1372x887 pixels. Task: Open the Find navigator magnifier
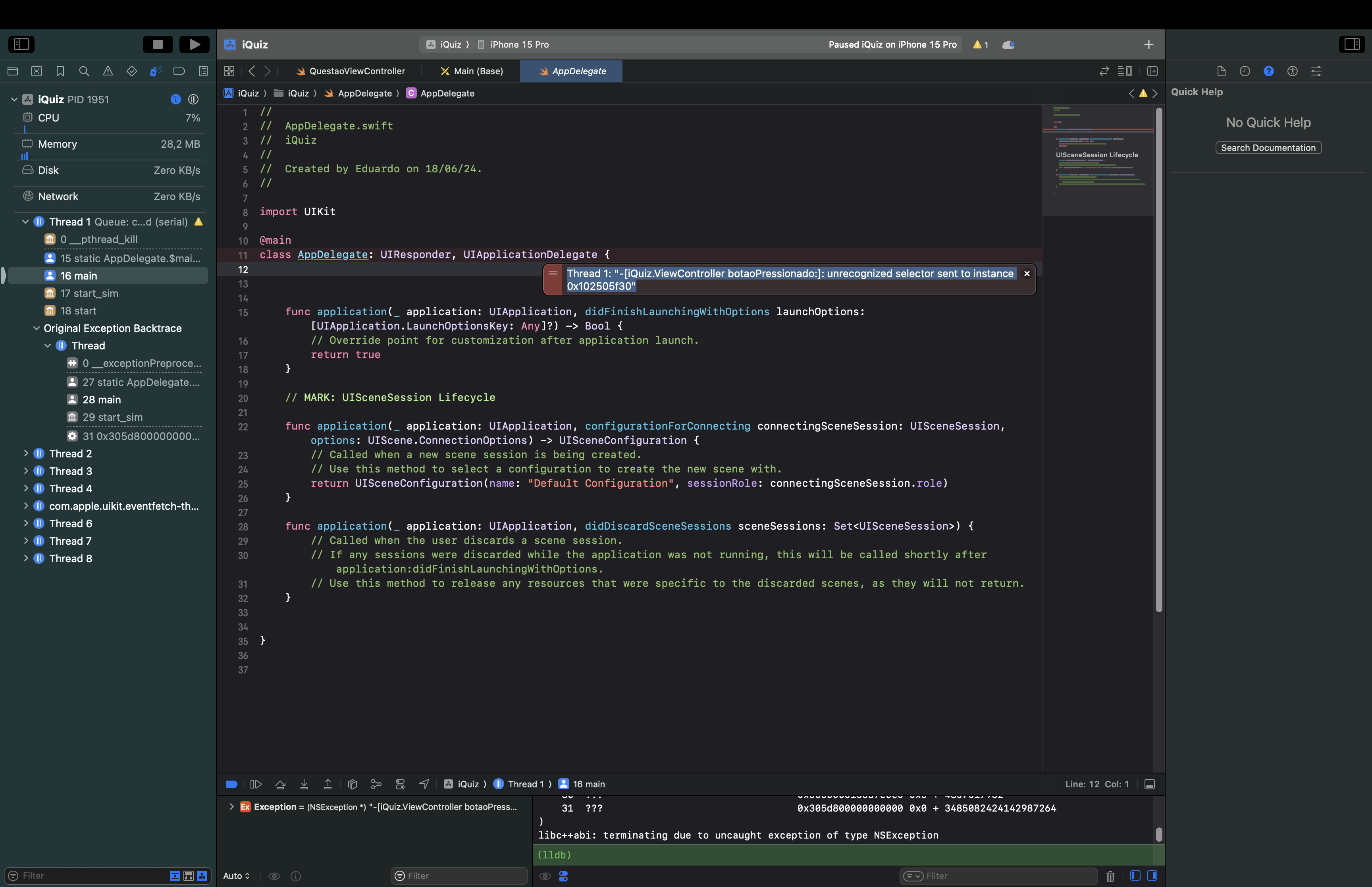[84, 71]
